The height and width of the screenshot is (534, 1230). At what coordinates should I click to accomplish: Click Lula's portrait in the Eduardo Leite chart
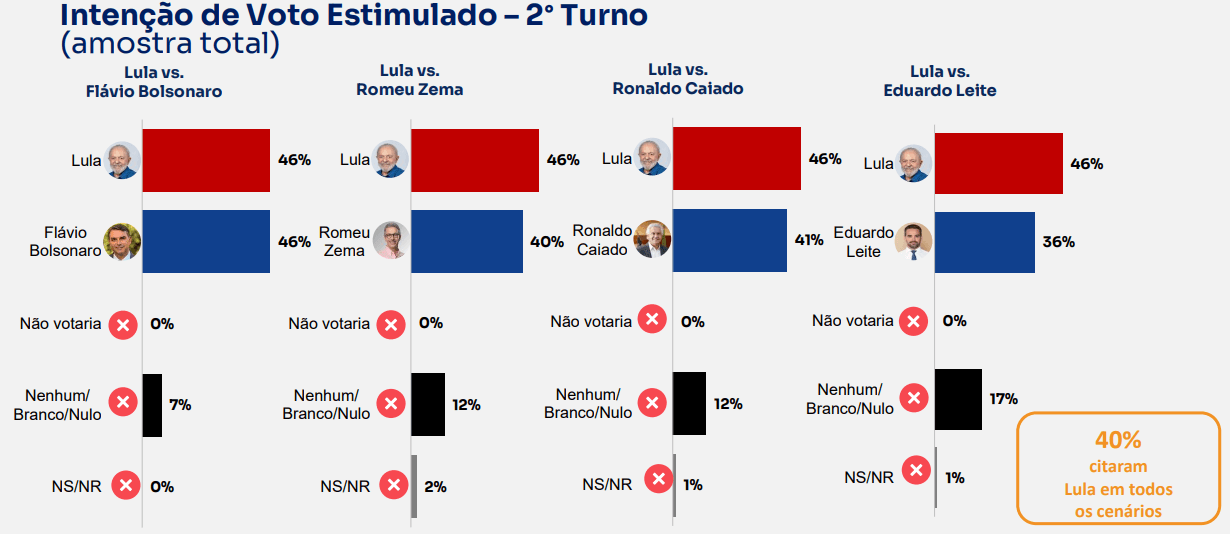914,163
